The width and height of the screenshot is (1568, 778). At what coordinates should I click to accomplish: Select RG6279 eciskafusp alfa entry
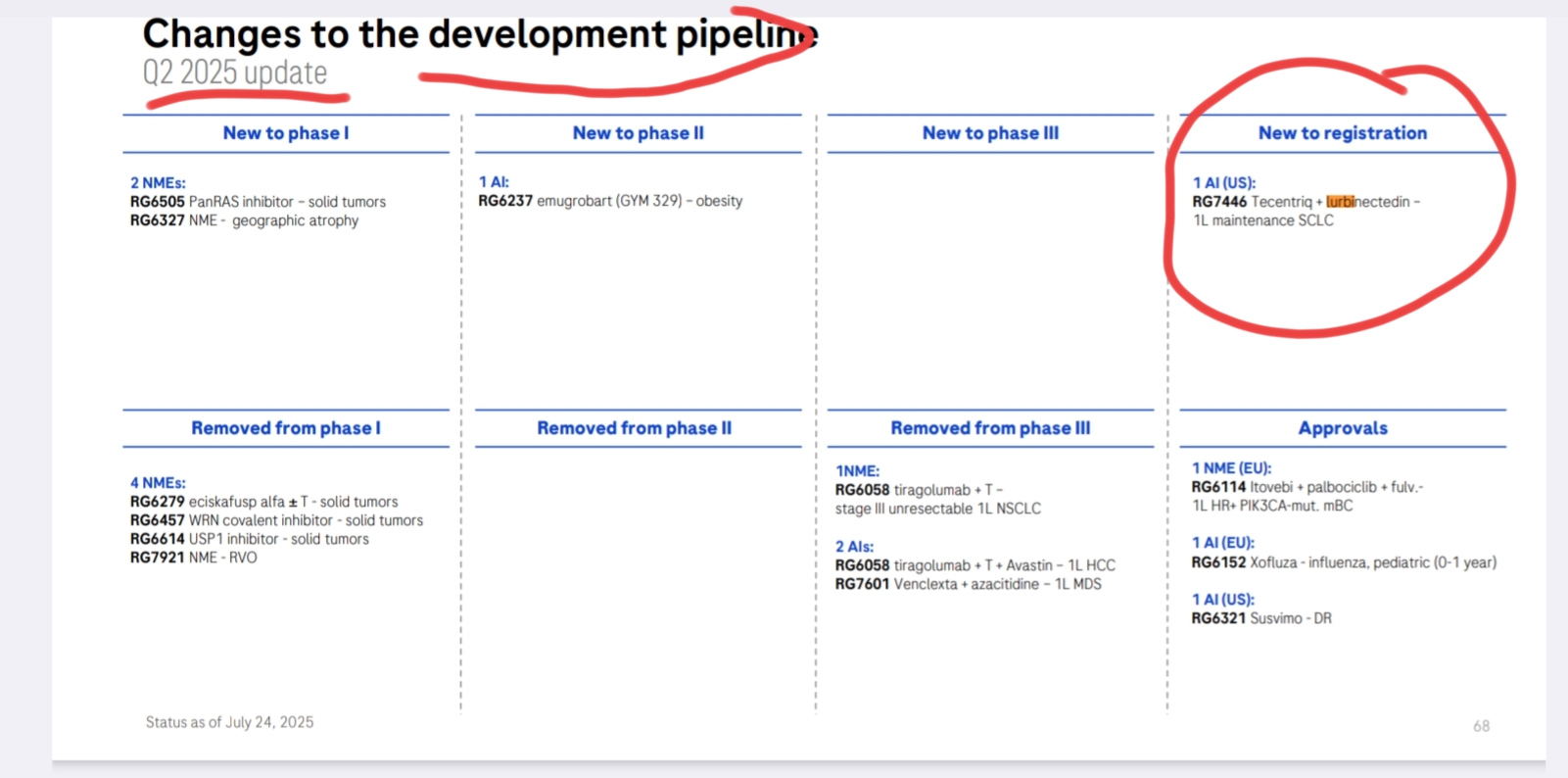point(264,502)
